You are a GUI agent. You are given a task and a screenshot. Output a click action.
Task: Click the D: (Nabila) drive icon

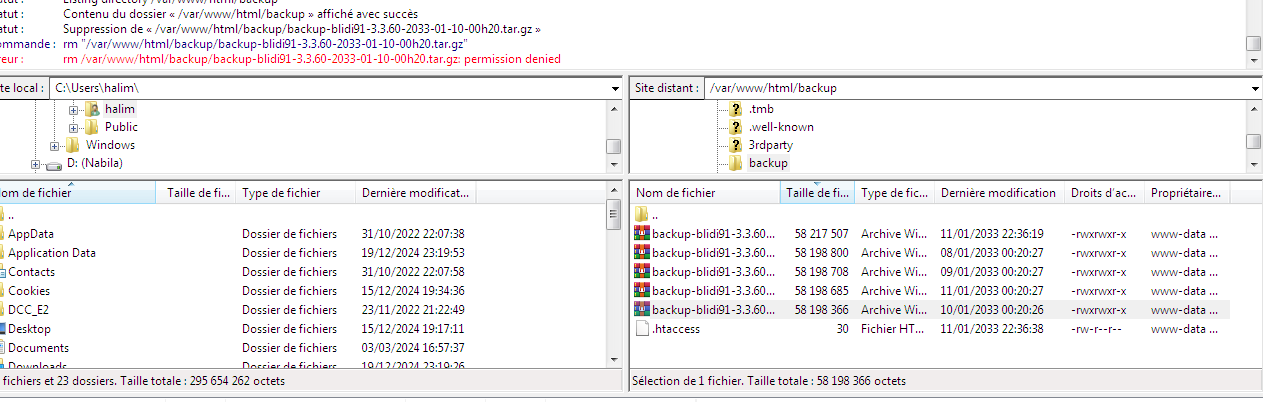click(53, 163)
